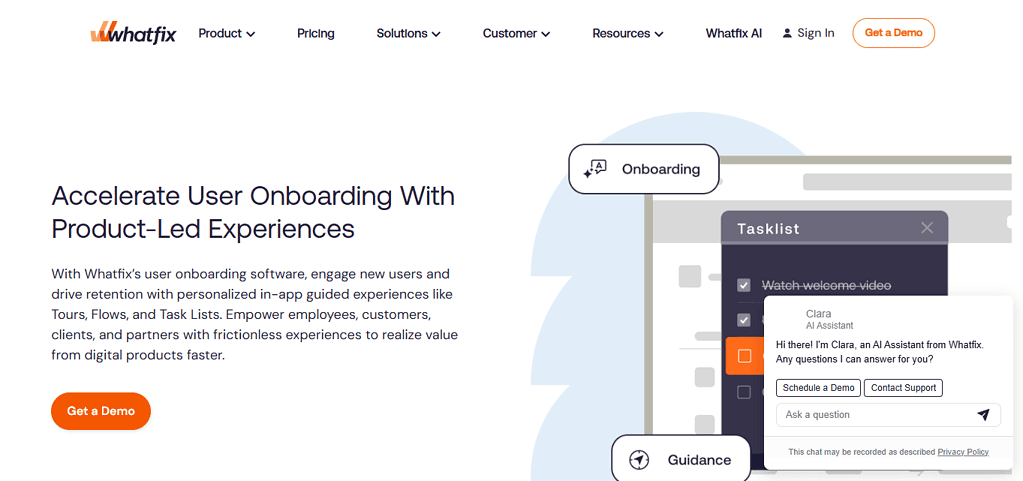
Task: Open Whatfix AI from navigation
Action: pos(734,33)
